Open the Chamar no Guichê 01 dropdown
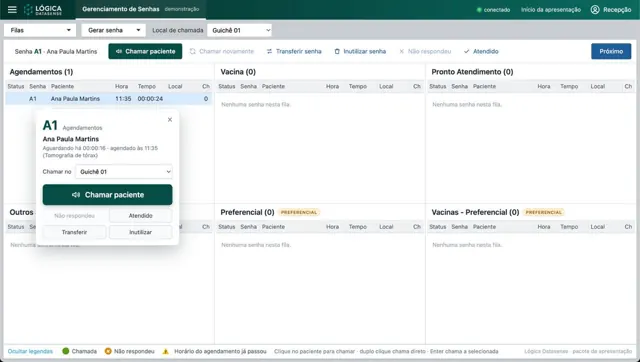This screenshot has height=362, width=640. (124, 172)
